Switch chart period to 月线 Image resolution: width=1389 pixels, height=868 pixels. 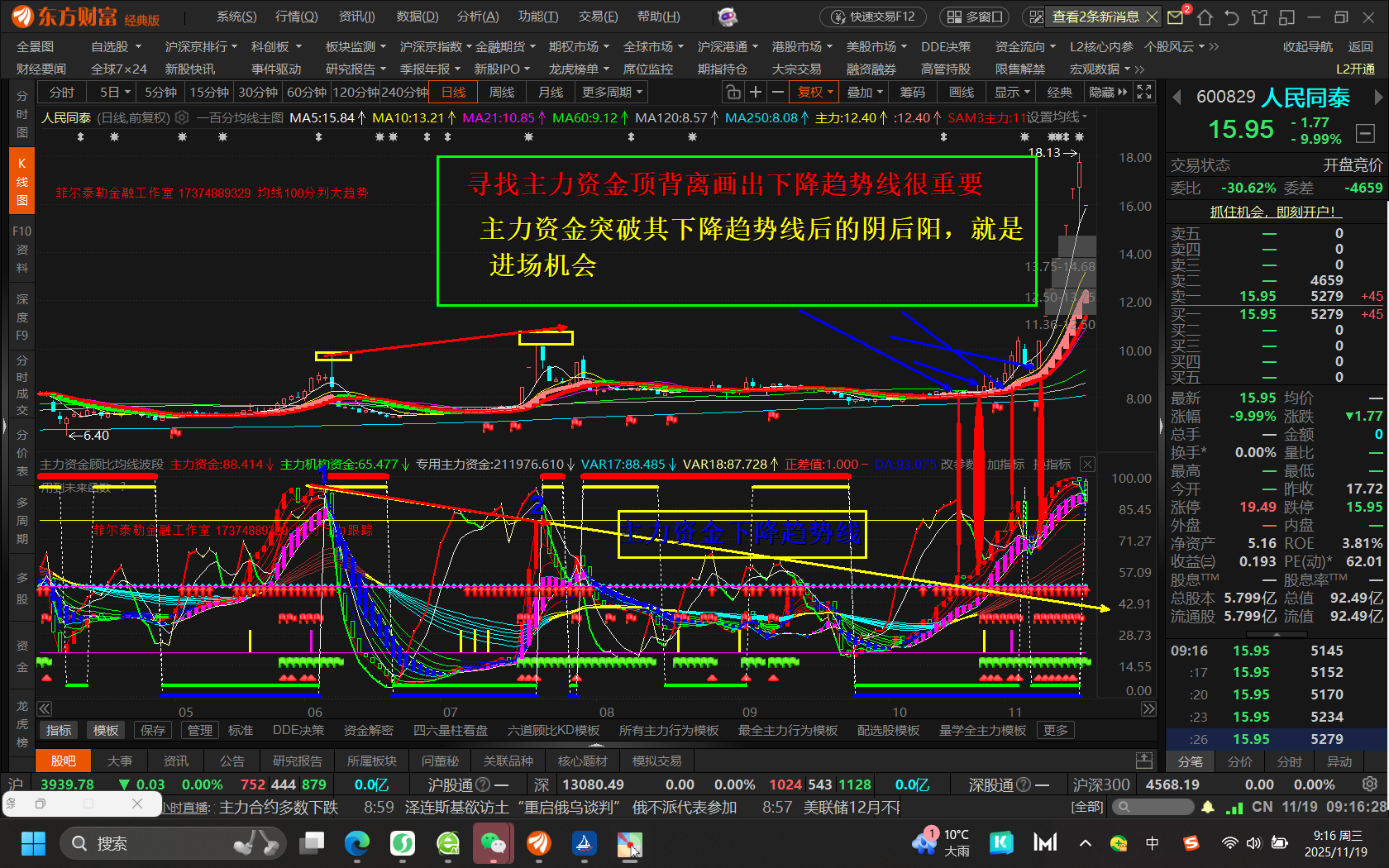click(551, 92)
